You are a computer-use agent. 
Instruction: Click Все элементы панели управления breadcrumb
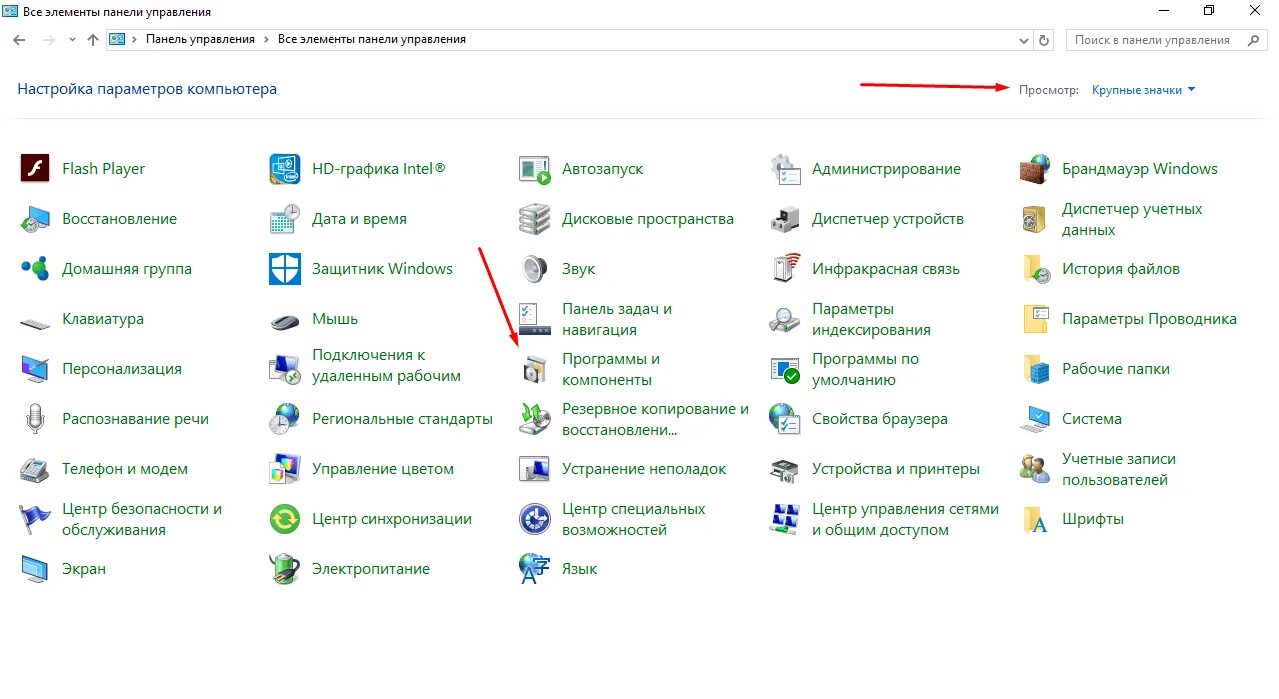point(372,40)
